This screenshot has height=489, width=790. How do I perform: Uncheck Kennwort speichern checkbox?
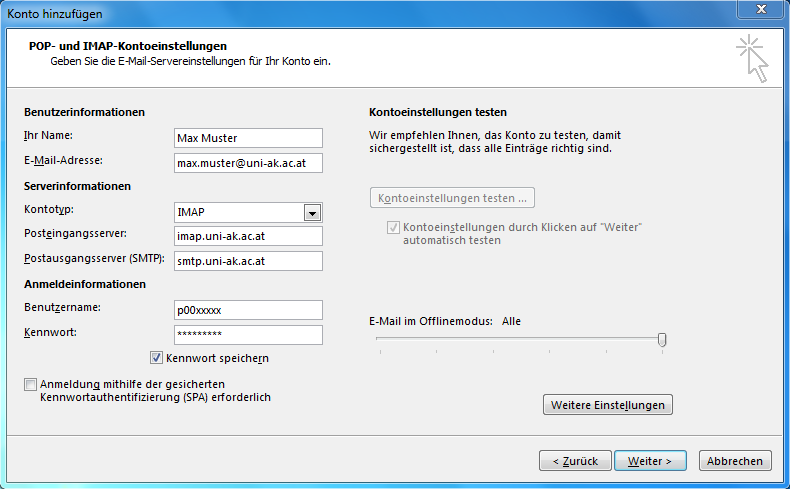156,358
